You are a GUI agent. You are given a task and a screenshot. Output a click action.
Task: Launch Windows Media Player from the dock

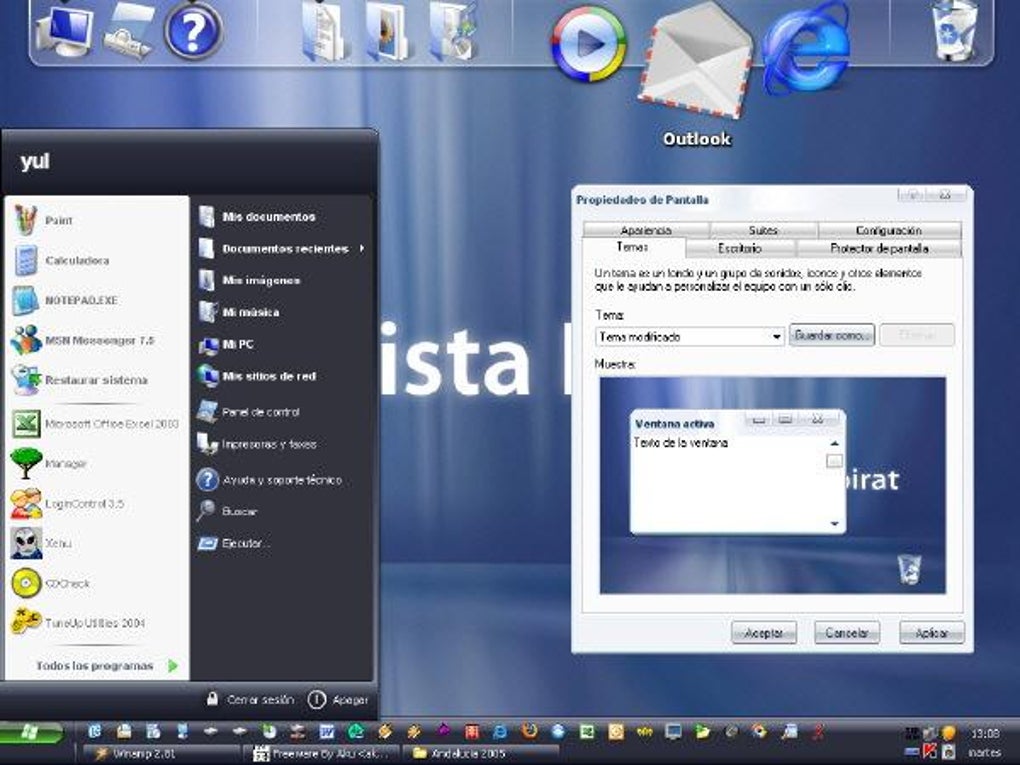[589, 44]
